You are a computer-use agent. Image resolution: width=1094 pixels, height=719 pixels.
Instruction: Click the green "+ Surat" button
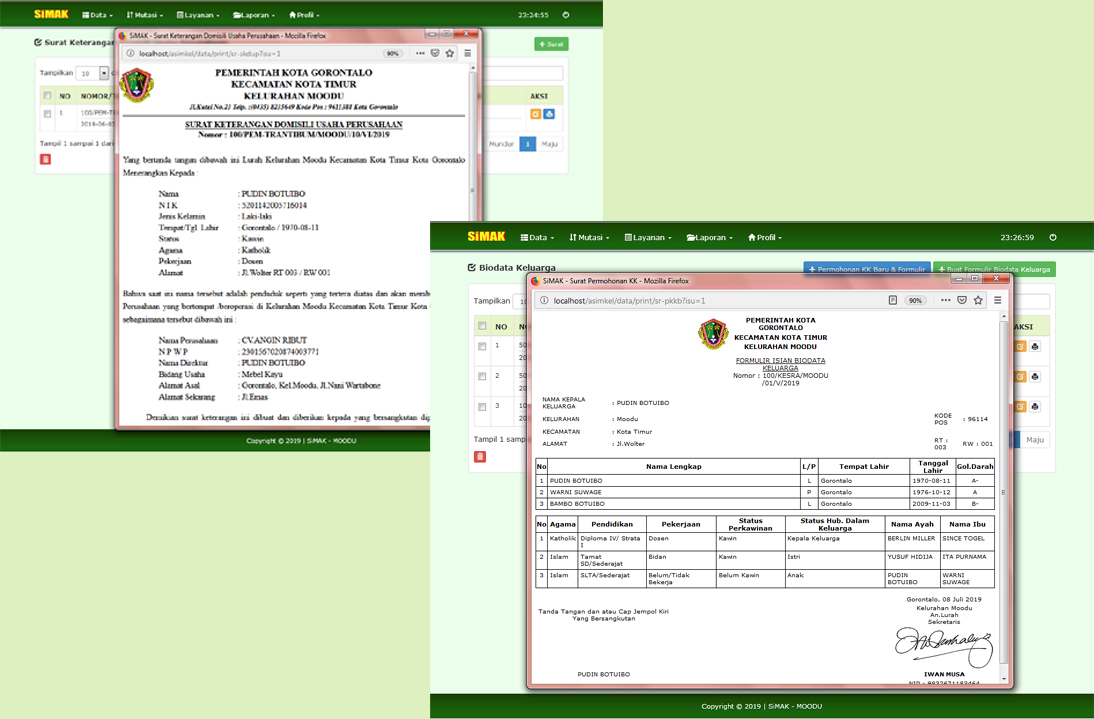click(x=551, y=44)
